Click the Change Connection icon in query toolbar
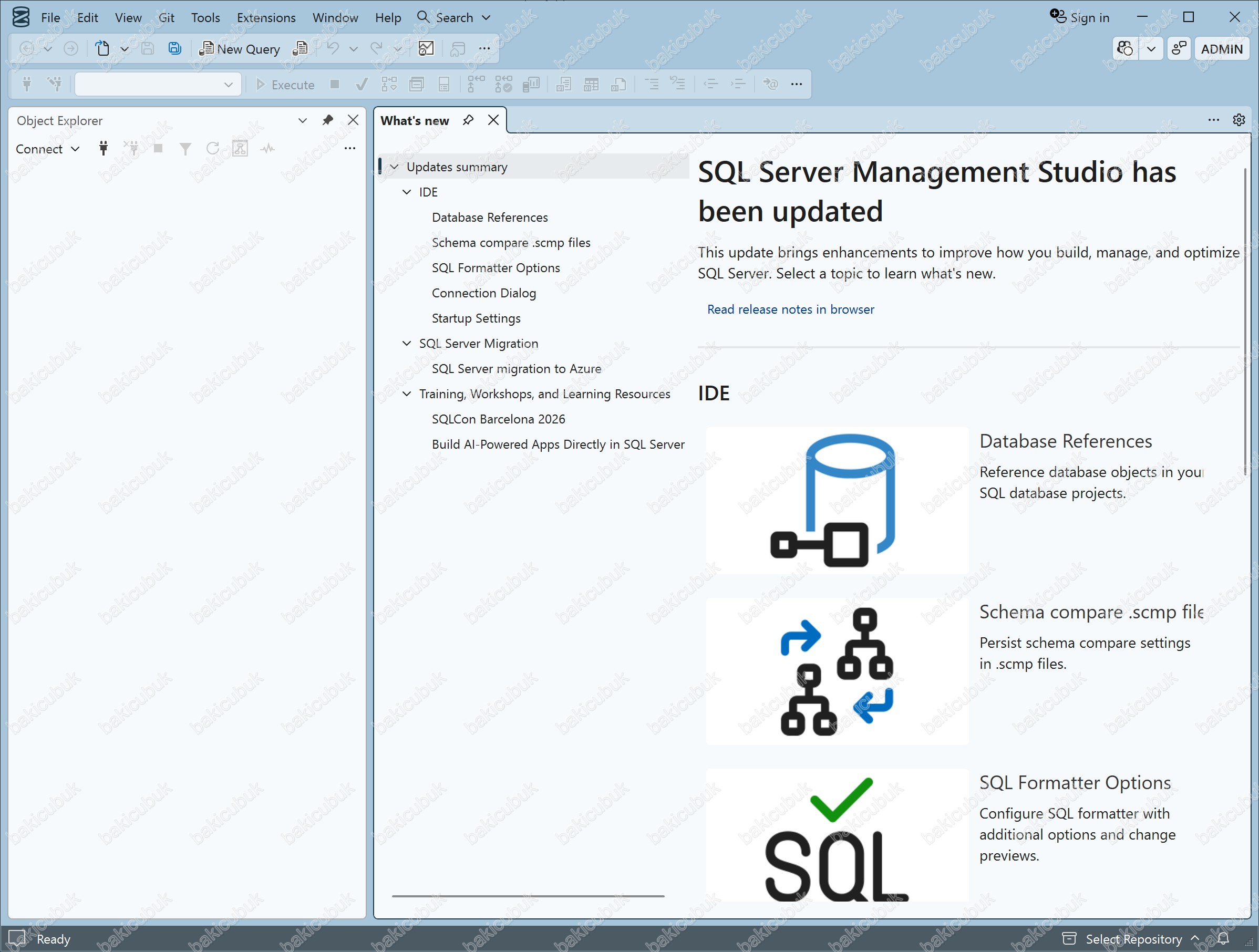The height and width of the screenshot is (952, 1259). point(55,85)
